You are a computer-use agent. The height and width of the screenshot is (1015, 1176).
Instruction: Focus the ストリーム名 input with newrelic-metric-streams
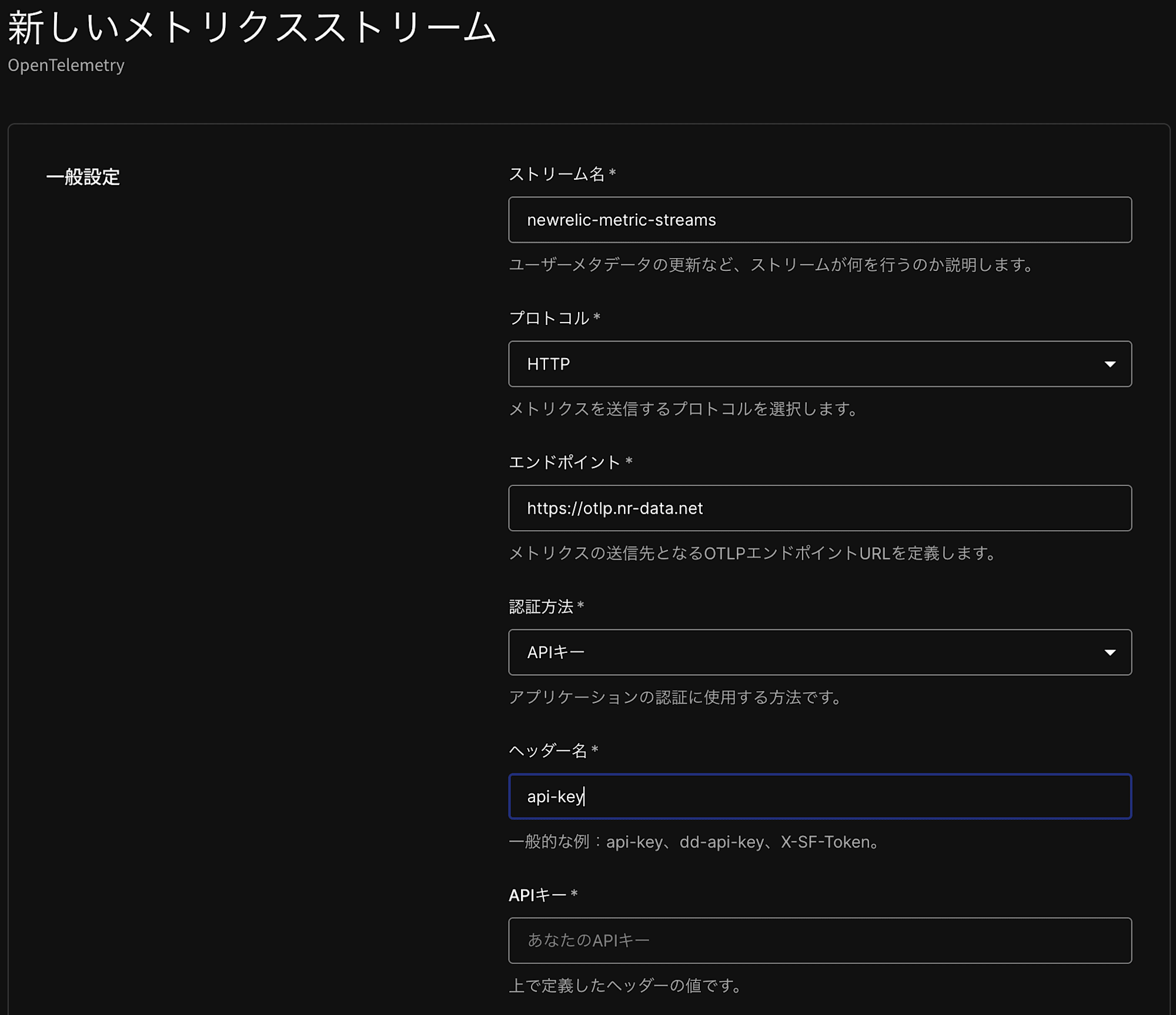tap(818, 220)
